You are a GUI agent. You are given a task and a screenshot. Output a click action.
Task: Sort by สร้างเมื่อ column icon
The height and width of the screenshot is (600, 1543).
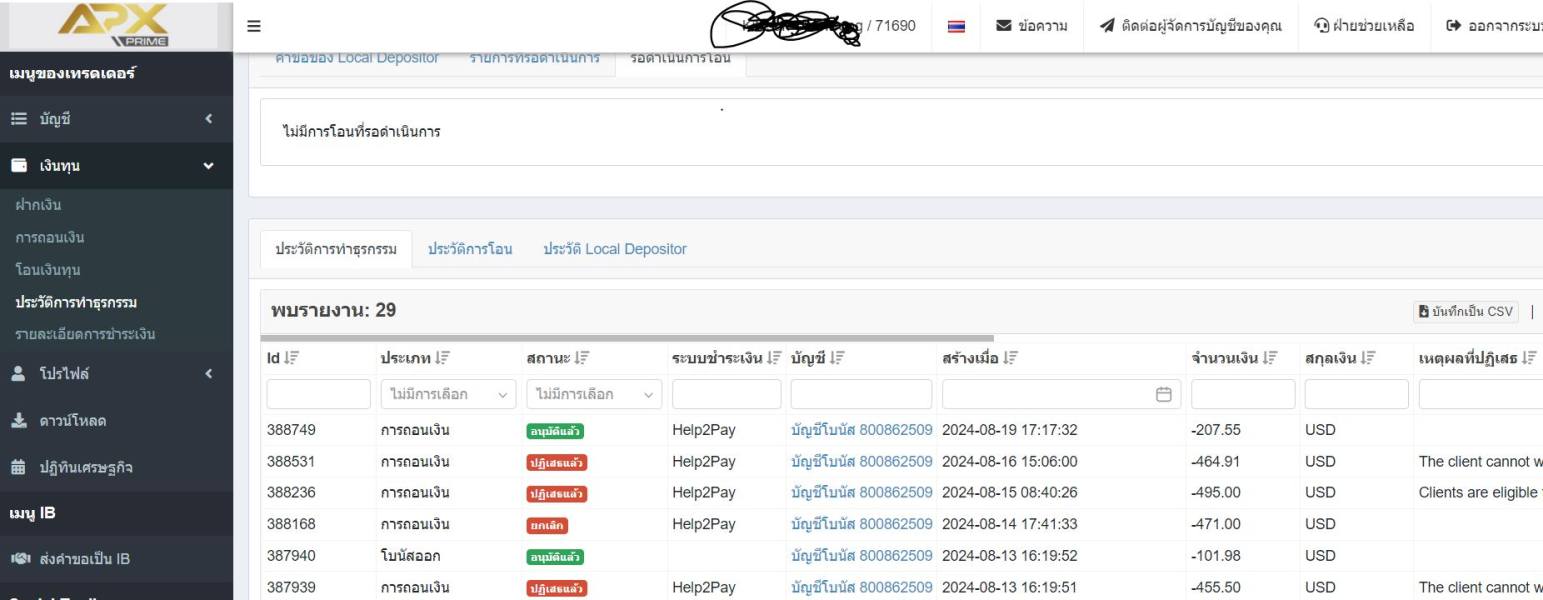[x=1010, y=359]
